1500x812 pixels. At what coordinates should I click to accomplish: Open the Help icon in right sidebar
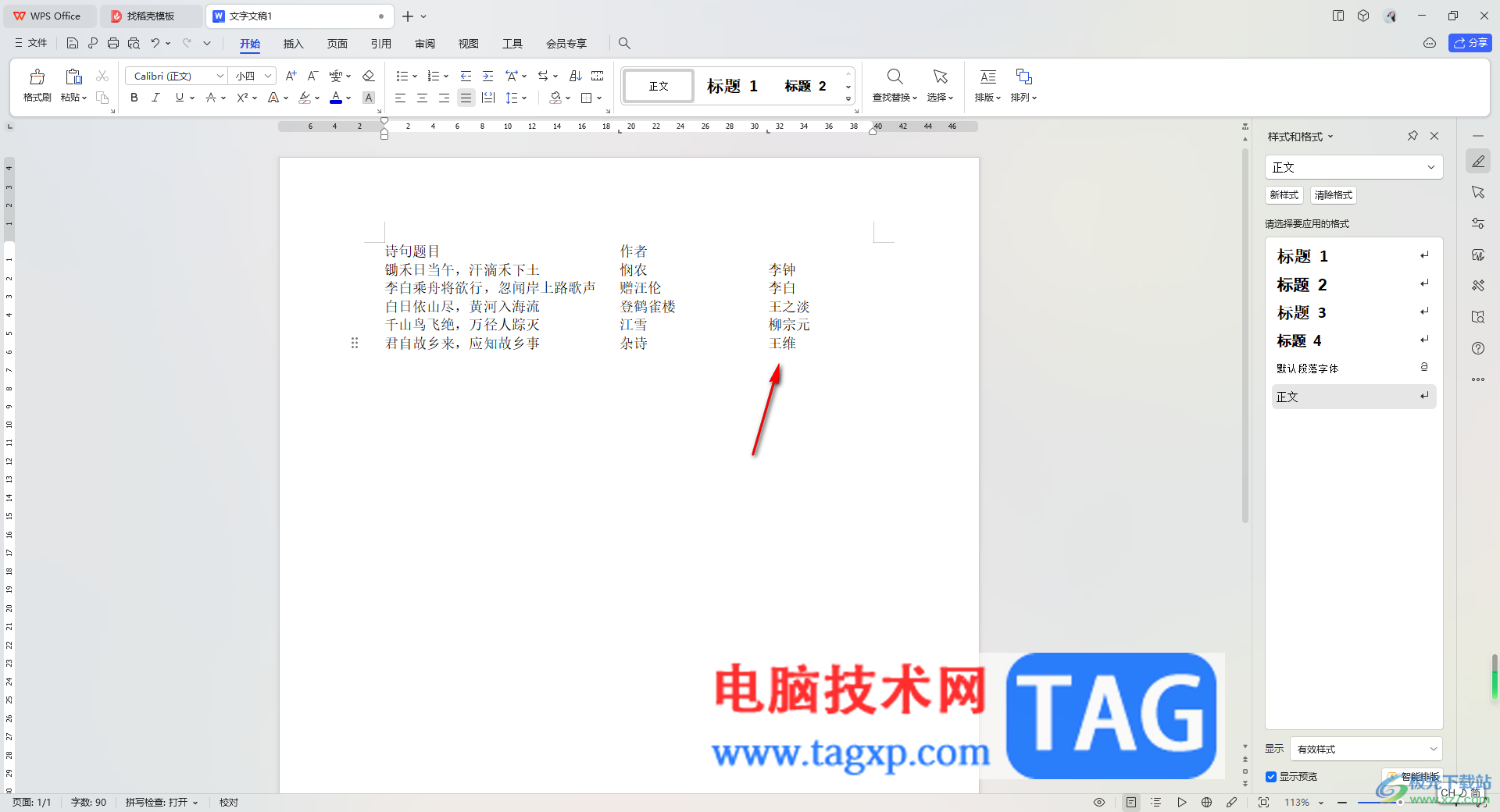(x=1478, y=348)
